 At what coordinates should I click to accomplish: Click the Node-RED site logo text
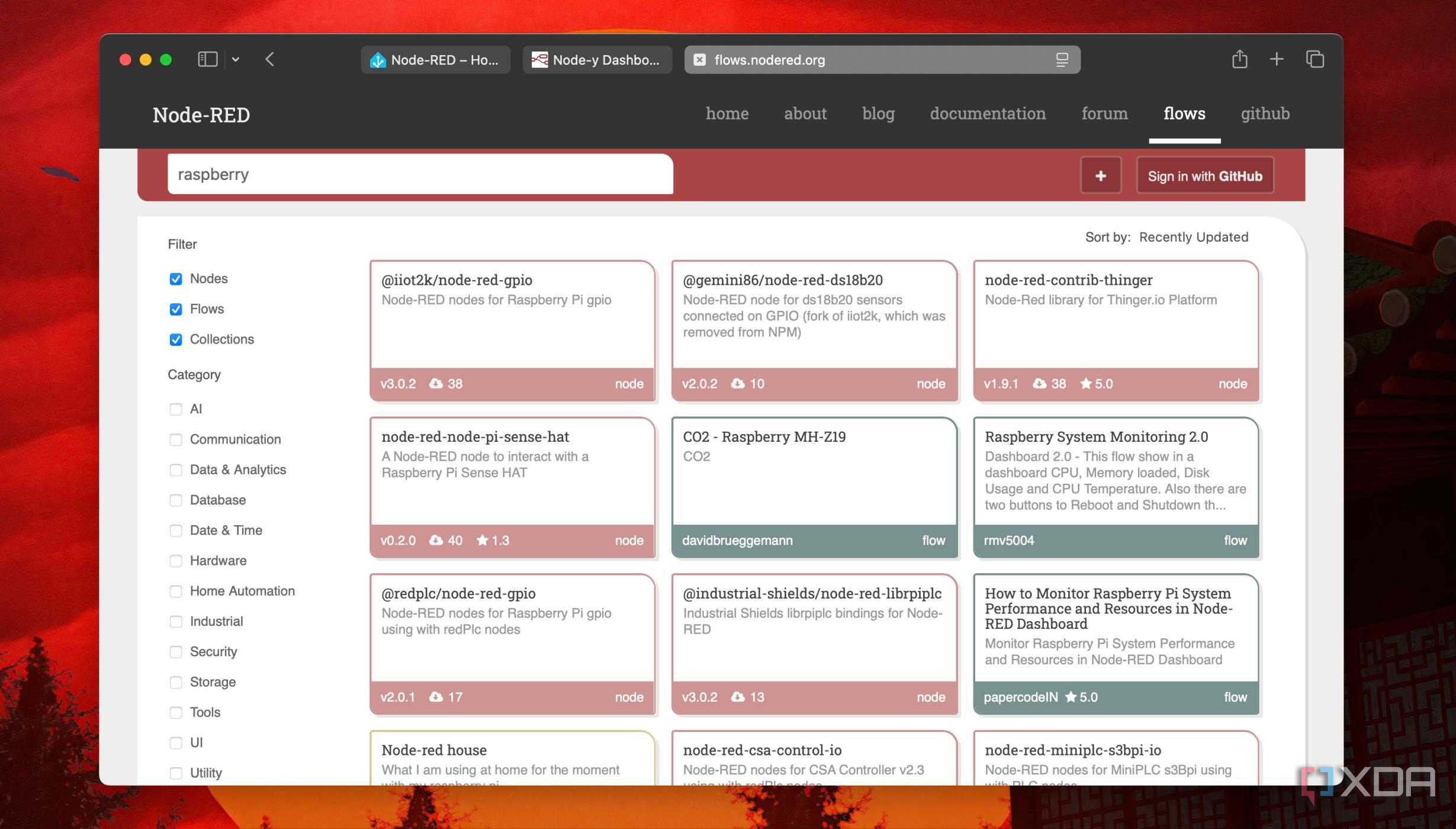point(201,114)
